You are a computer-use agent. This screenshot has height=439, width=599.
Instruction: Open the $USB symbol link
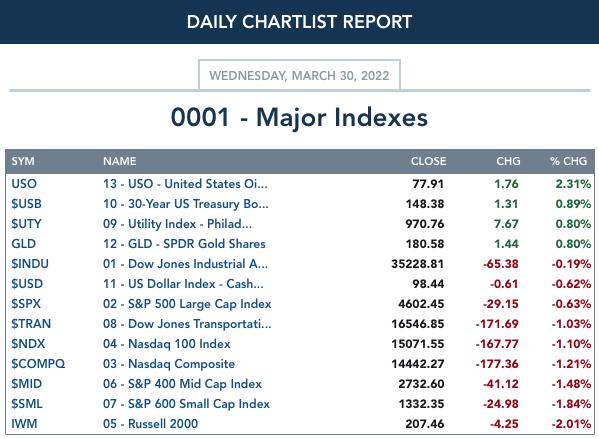(x=26, y=204)
